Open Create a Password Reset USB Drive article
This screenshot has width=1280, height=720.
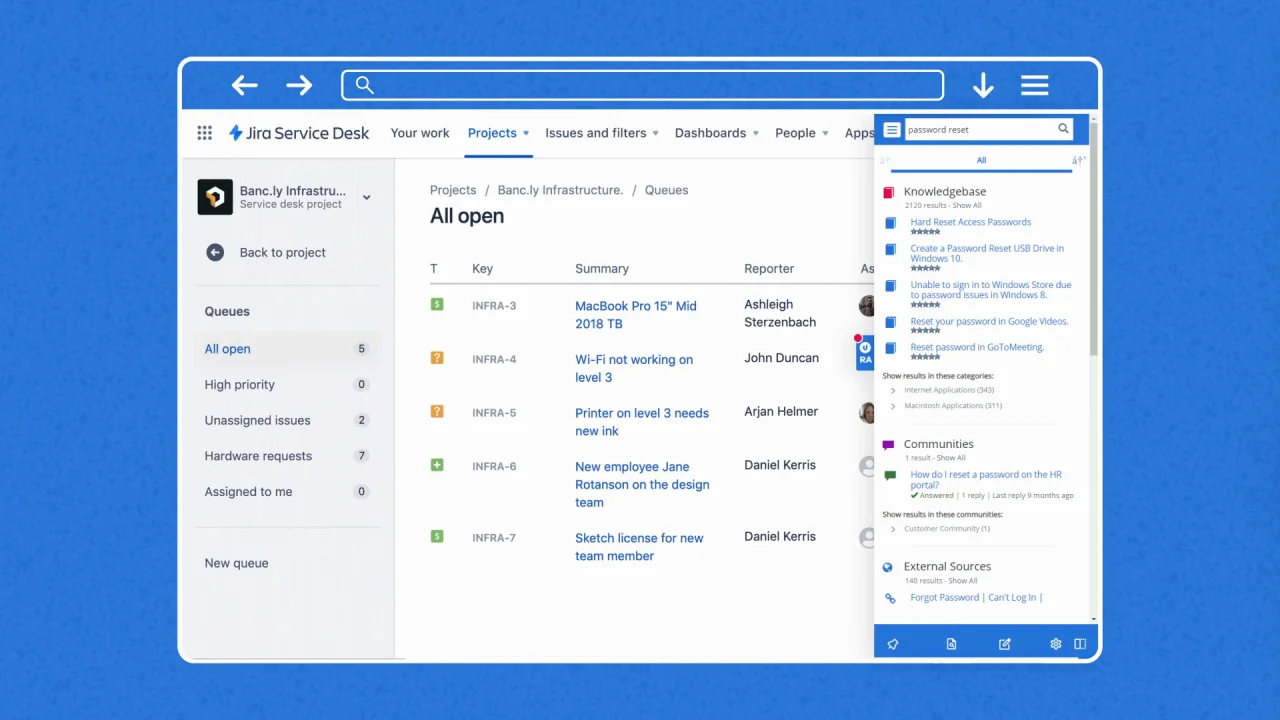click(x=987, y=253)
